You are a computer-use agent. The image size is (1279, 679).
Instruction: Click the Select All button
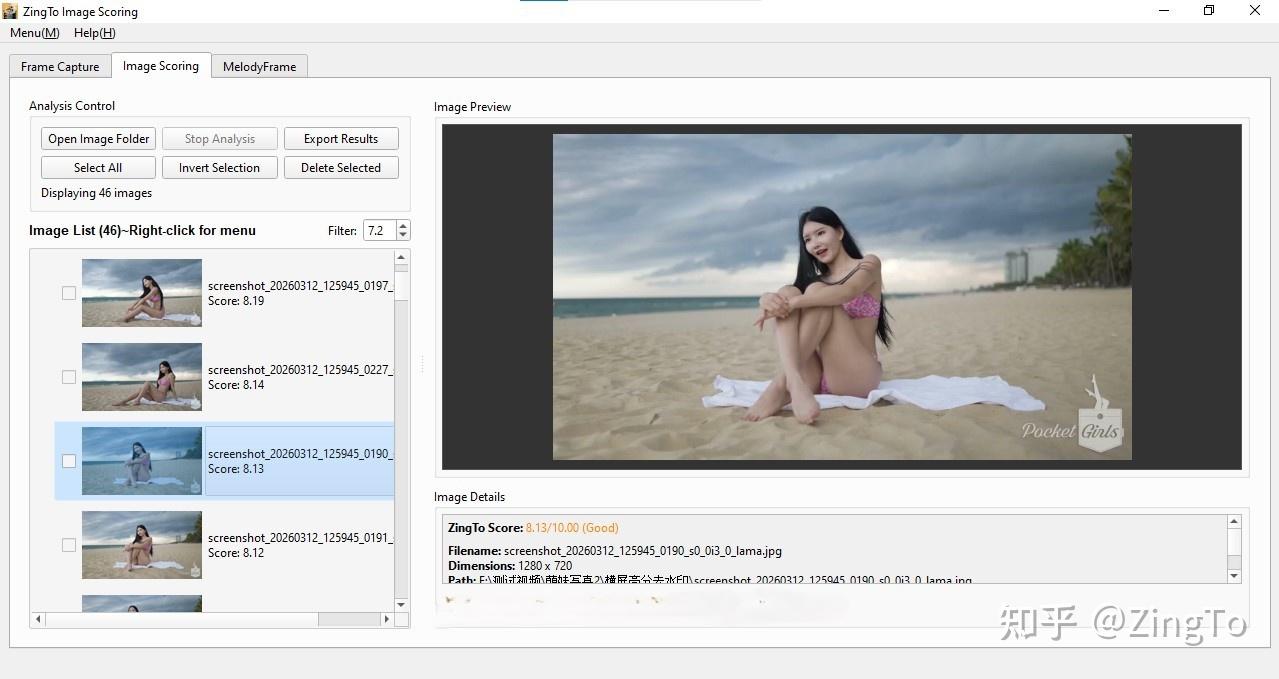99,168
